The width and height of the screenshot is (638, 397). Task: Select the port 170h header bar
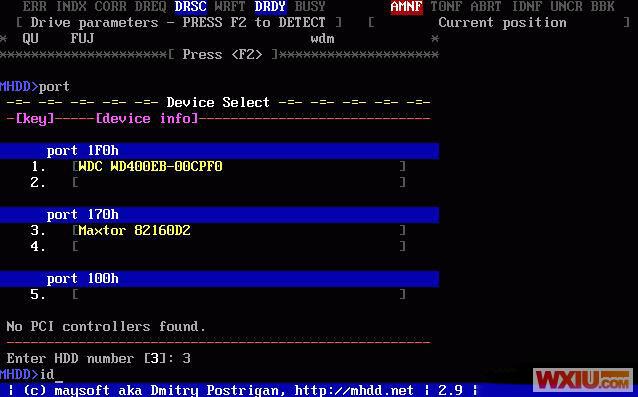[219, 215]
